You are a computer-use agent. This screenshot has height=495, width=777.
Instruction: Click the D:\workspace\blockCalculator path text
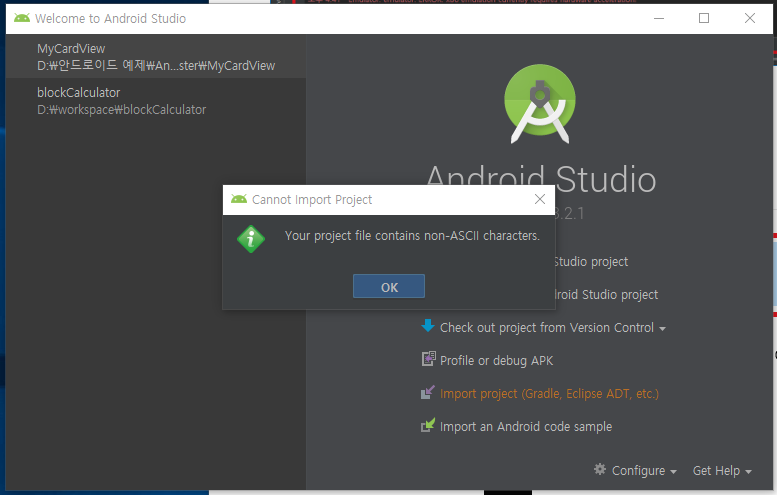(x=121, y=110)
